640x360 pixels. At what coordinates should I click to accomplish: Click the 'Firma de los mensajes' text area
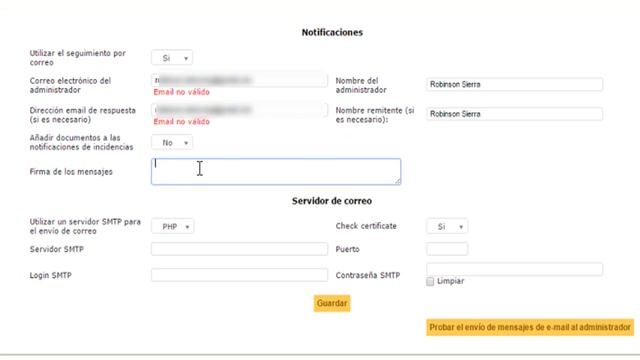click(x=276, y=171)
